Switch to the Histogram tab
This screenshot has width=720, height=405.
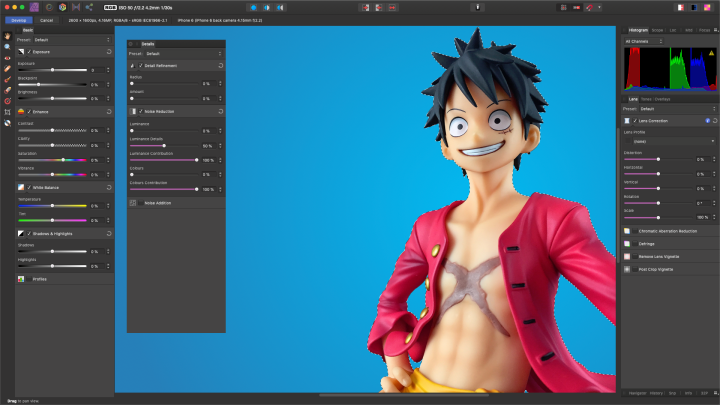(x=638, y=30)
